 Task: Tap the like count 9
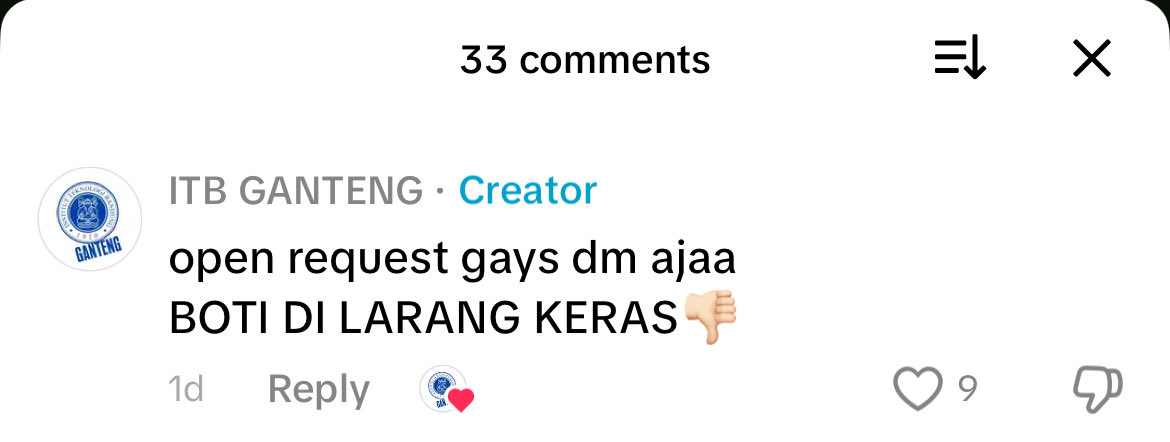pyautogui.click(x=968, y=389)
